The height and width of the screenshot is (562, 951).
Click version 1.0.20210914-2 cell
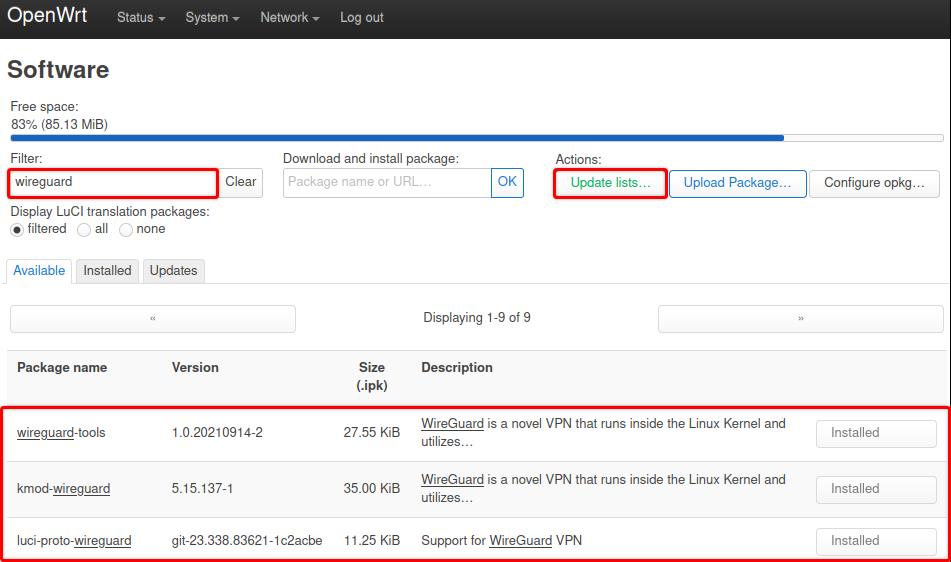click(217, 433)
